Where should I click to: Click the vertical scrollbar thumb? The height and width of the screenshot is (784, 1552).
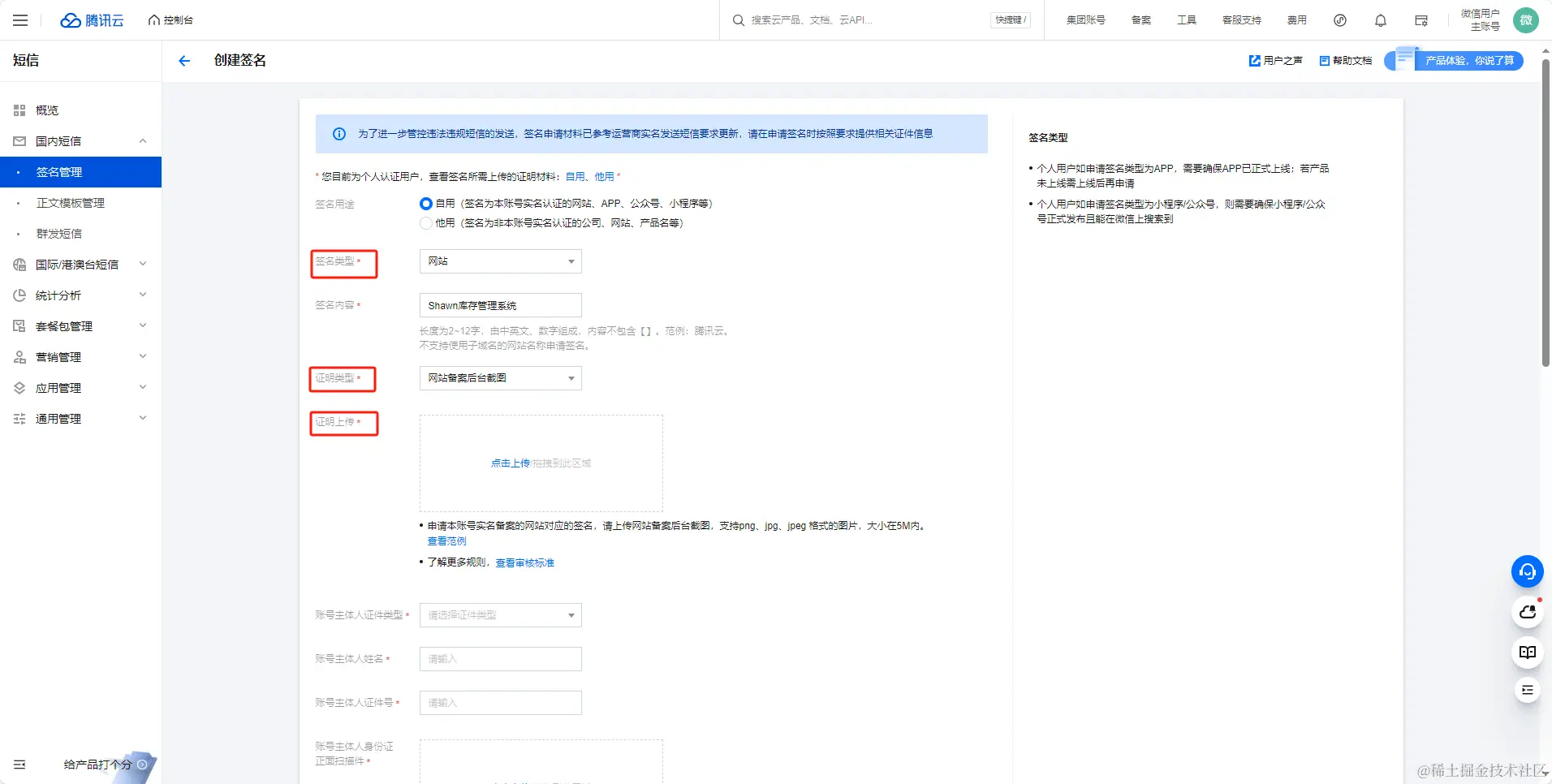[x=1546, y=213]
